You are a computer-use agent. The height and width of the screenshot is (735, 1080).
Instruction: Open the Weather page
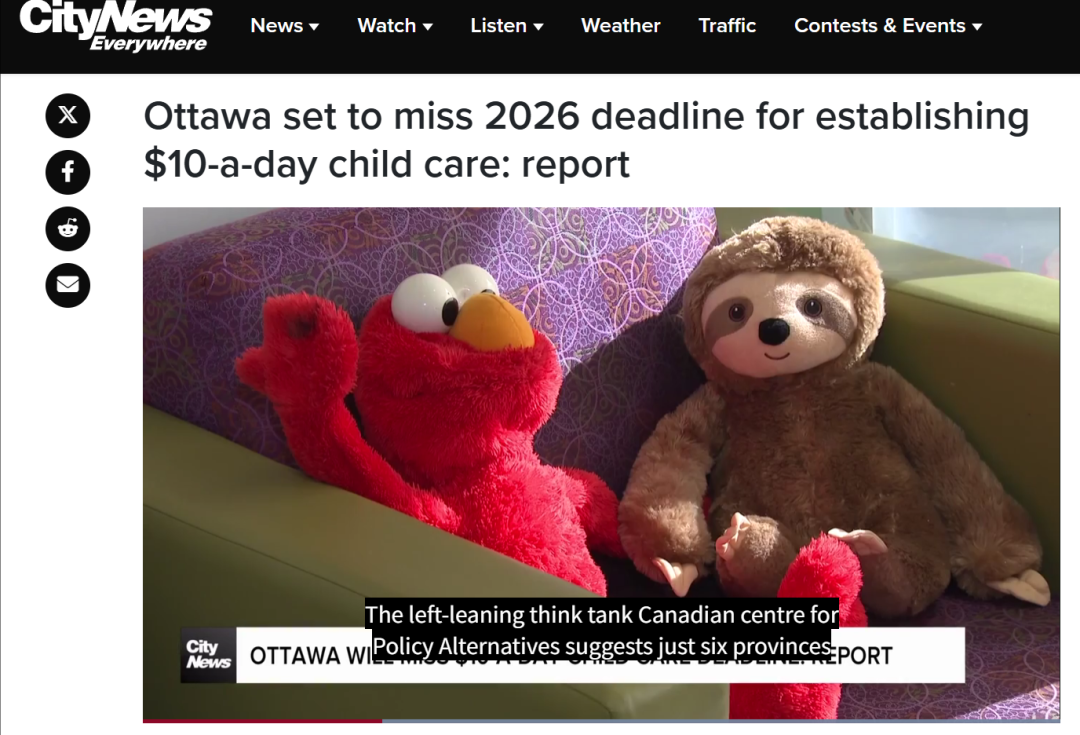pos(621,25)
